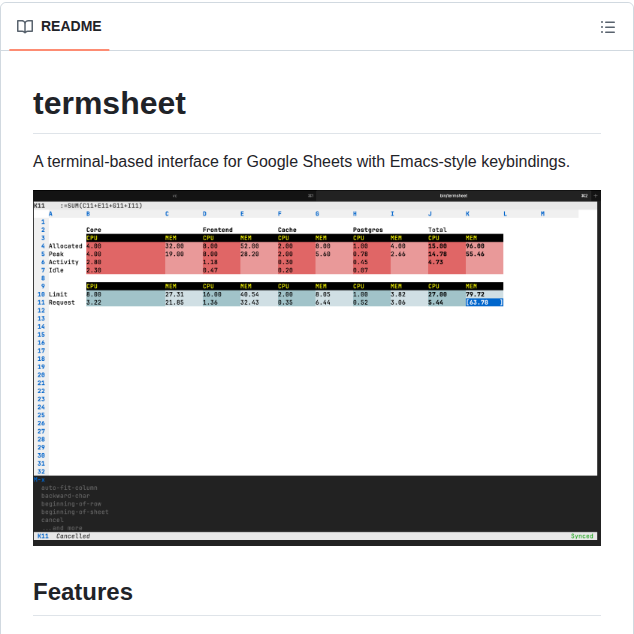Click beginning-of-sheet in the command list
634x634 pixels.
coord(75,512)
